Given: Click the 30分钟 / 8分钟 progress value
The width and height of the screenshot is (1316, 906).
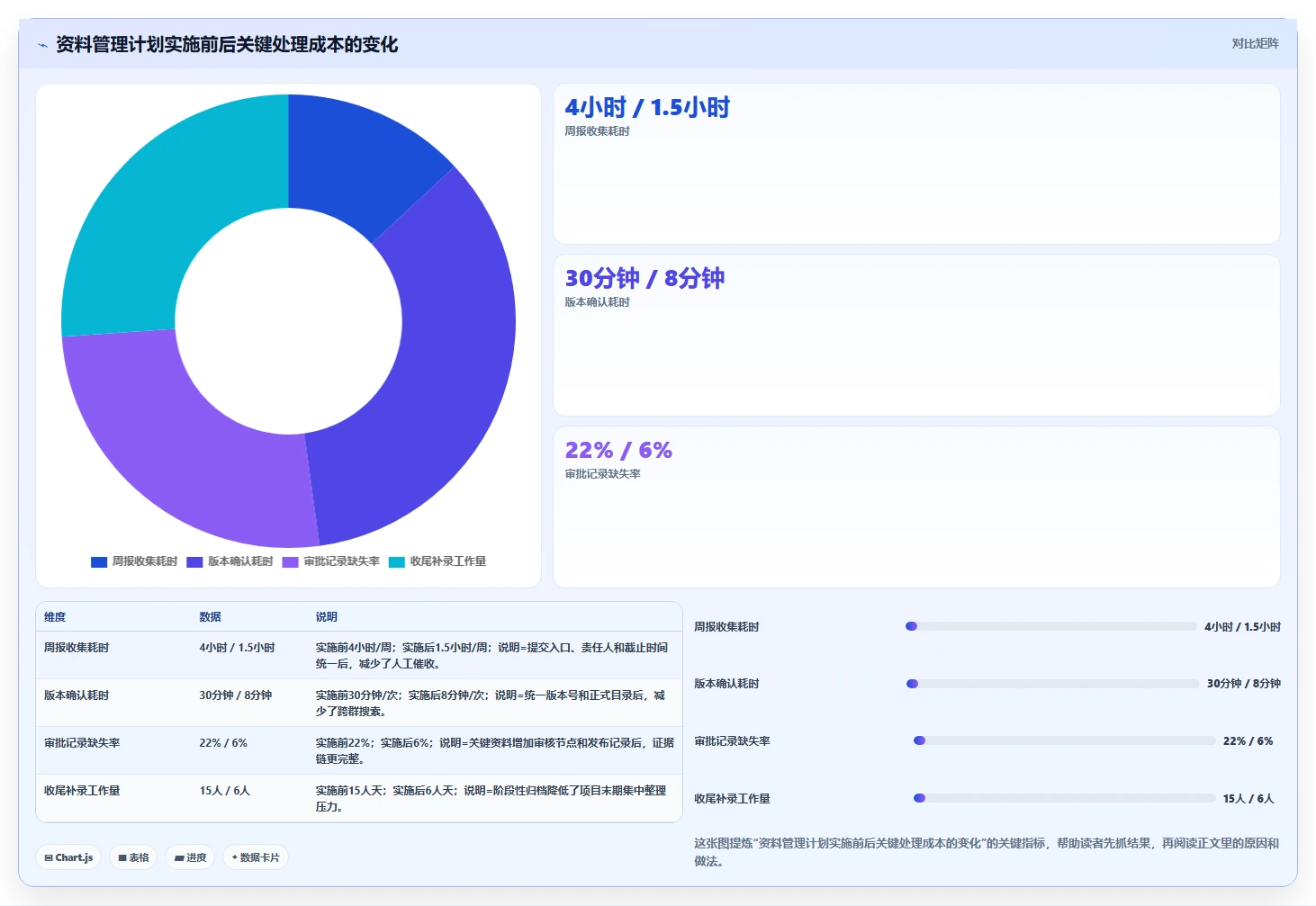Looking at the screenshot, I should pyautogui.click(x=1244, y=684).
